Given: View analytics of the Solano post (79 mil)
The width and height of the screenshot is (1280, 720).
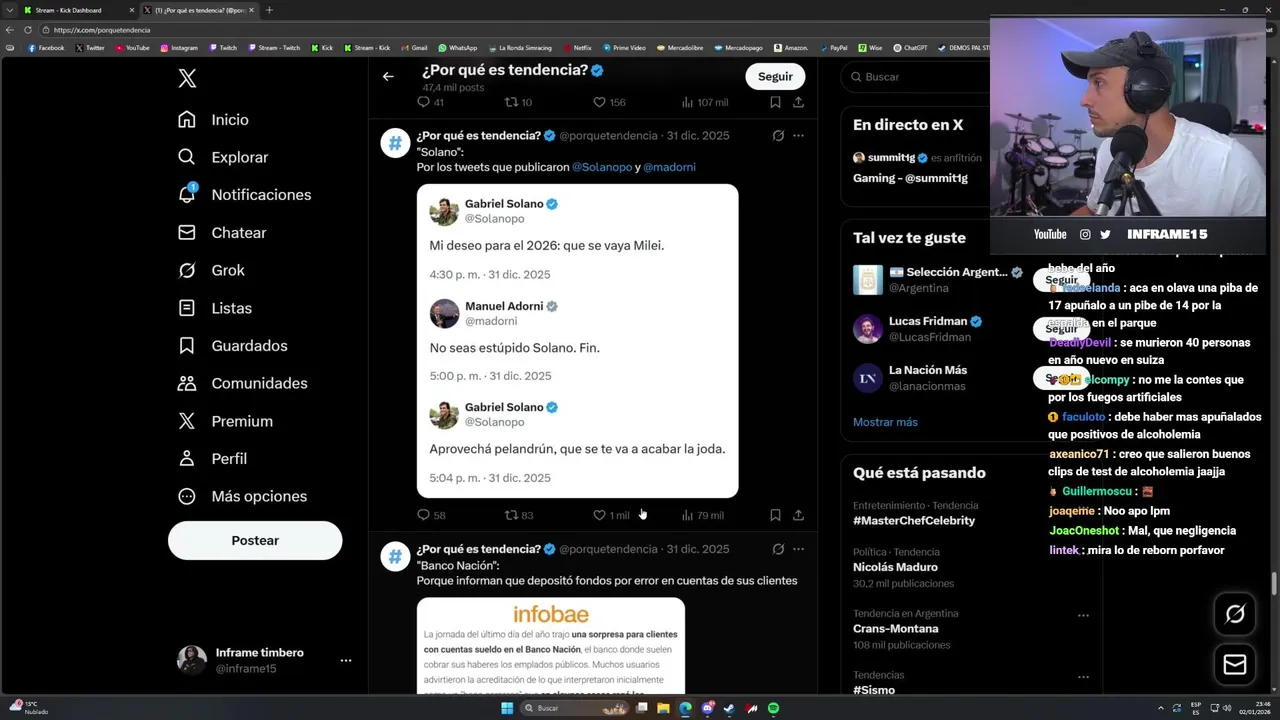Looking at the screenshot, I should point(702,515).
